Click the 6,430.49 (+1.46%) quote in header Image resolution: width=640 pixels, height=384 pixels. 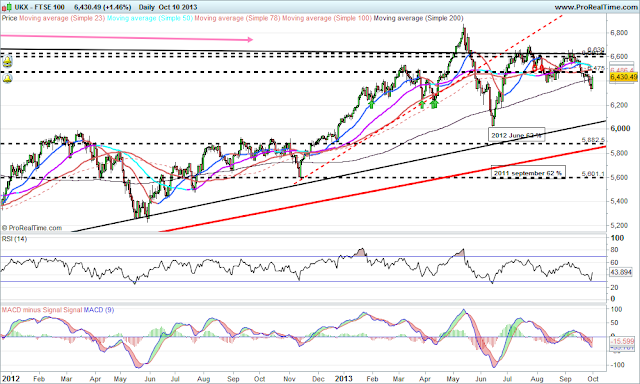pos(103,7)
